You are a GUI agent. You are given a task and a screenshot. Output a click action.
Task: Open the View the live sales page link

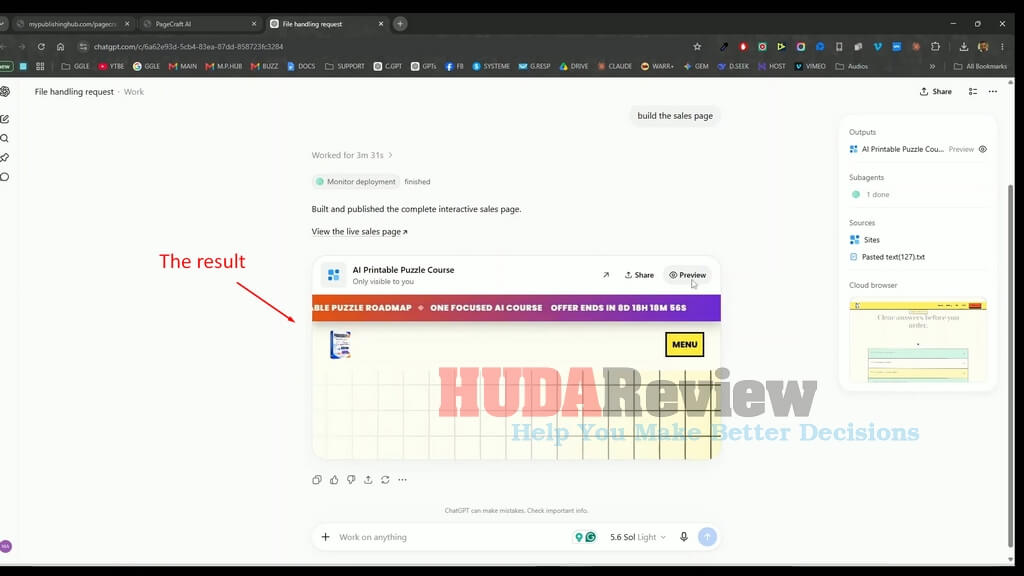[x=359, y=232]
